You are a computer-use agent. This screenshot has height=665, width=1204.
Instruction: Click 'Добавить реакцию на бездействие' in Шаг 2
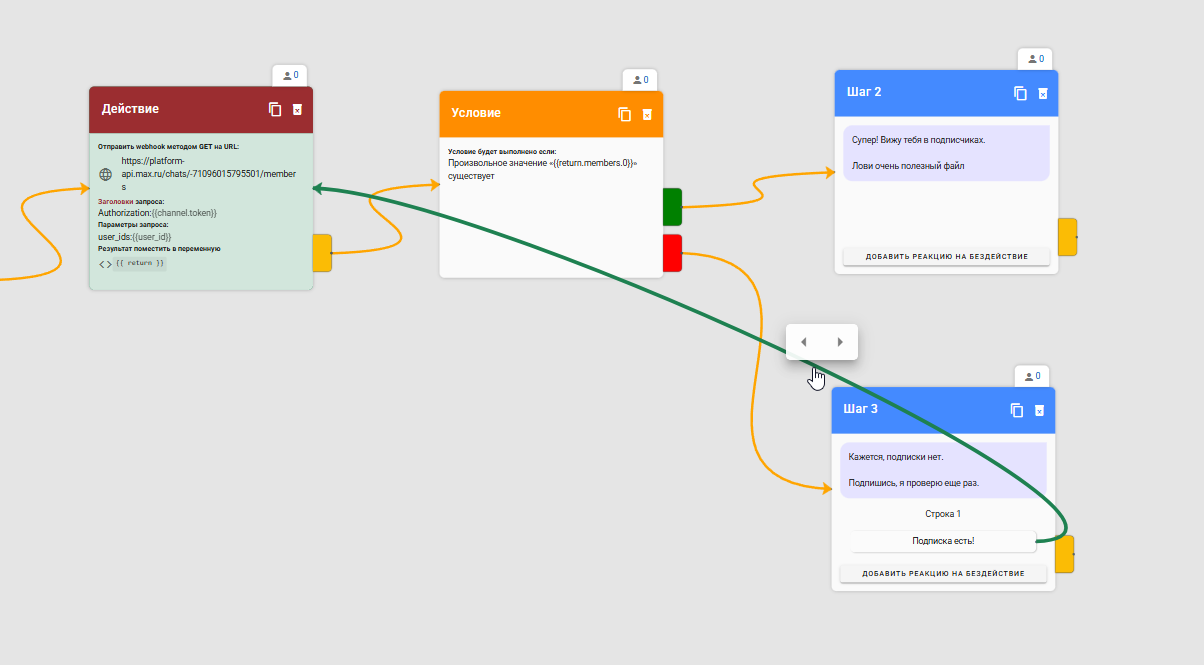point(946,257)
